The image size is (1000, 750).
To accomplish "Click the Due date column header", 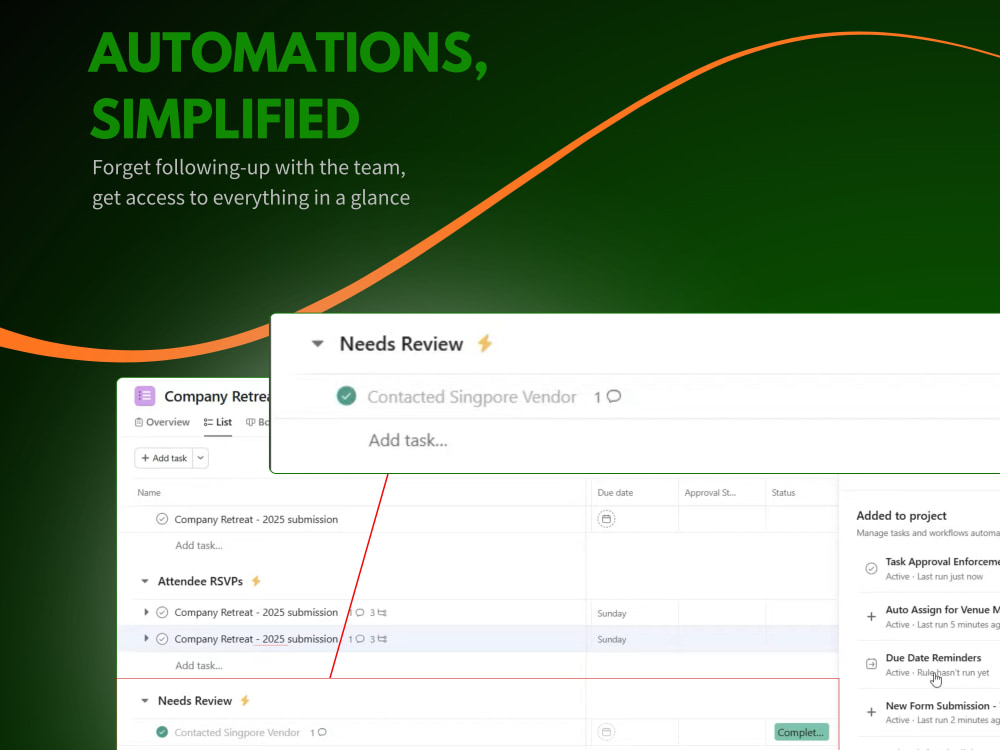I will point(615,492).
